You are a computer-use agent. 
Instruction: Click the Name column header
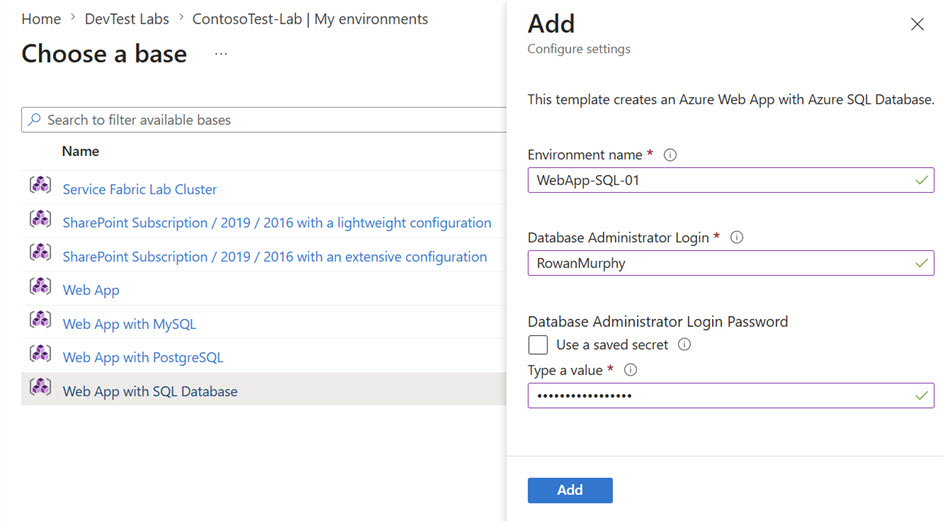[x=81, y=152]
